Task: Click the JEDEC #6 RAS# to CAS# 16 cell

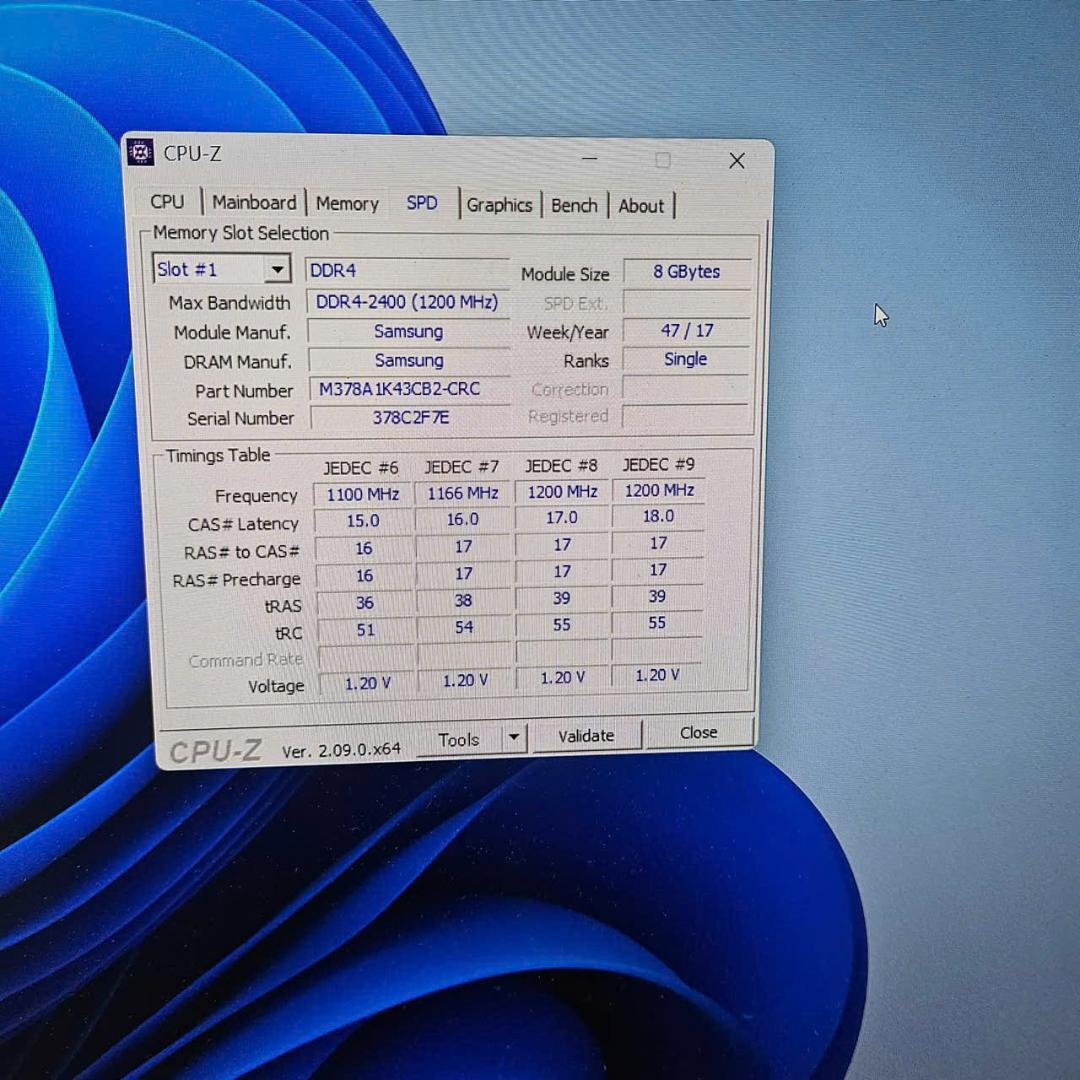Action: [x=364, y=548]
